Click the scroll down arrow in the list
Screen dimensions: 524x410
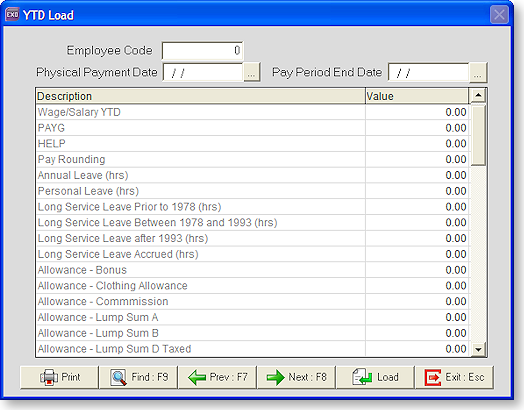pyautogui.click(x=478, y=350)
